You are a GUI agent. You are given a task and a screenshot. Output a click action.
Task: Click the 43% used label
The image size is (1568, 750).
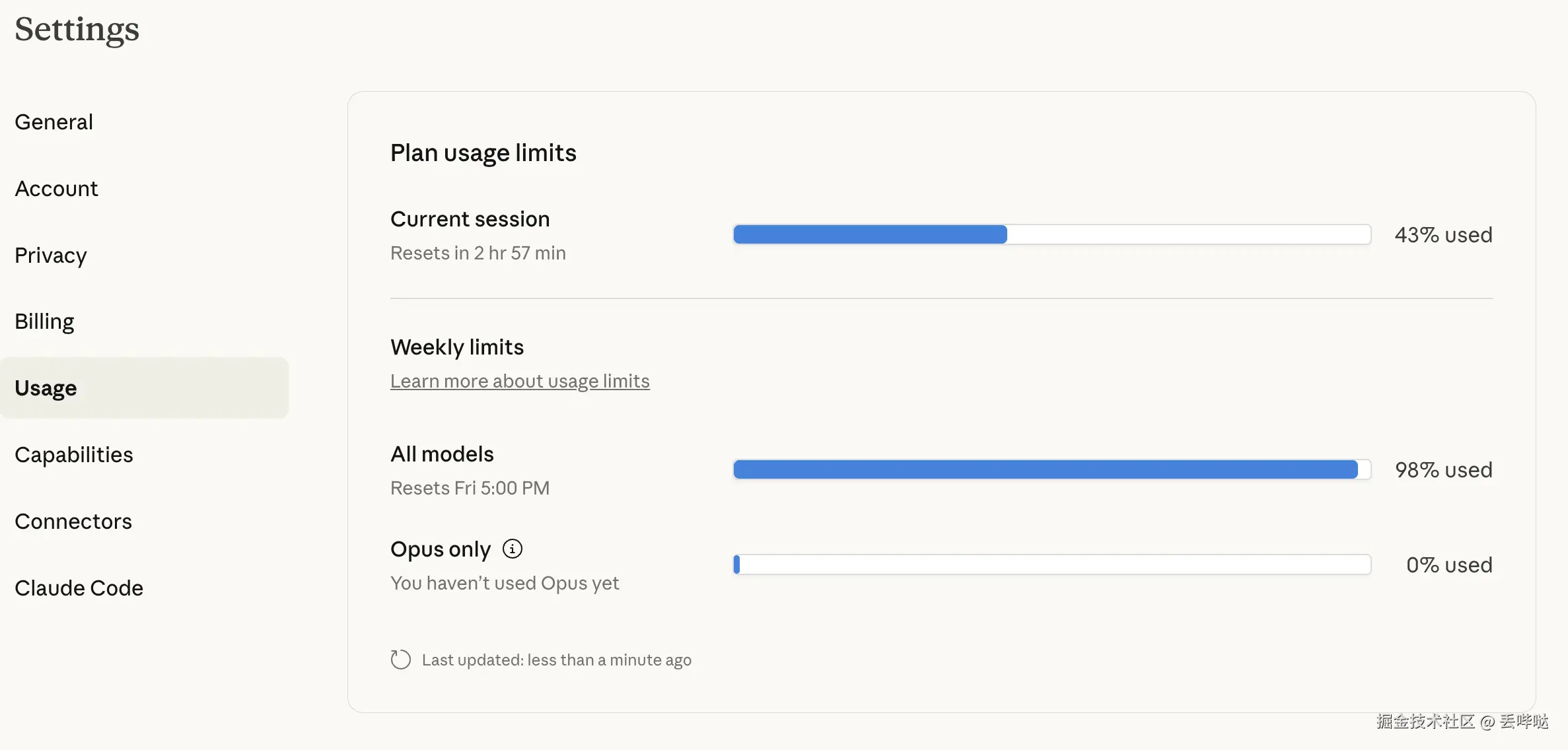point(1443,235)
